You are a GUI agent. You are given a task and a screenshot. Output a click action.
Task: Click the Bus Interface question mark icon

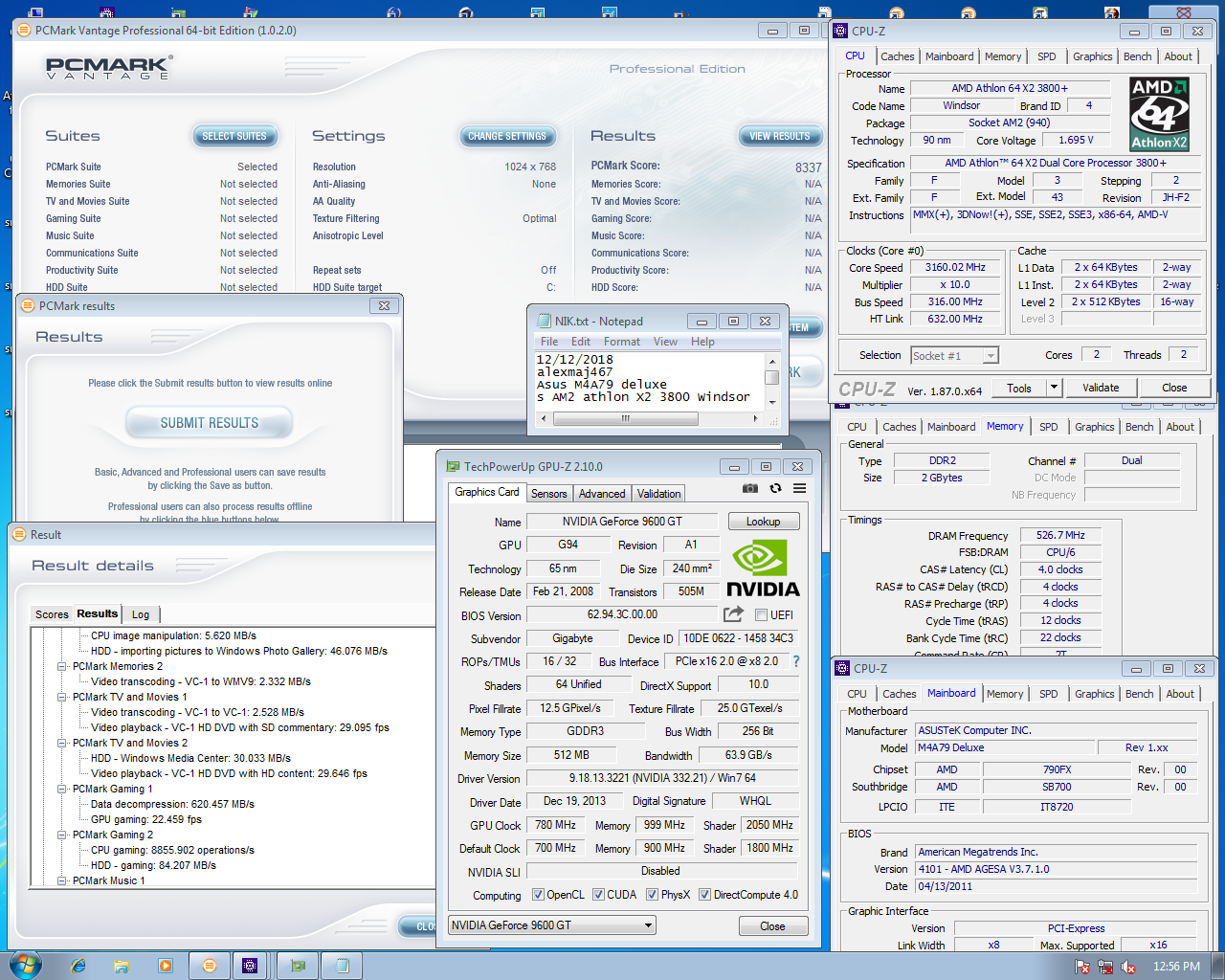(796, 661)
